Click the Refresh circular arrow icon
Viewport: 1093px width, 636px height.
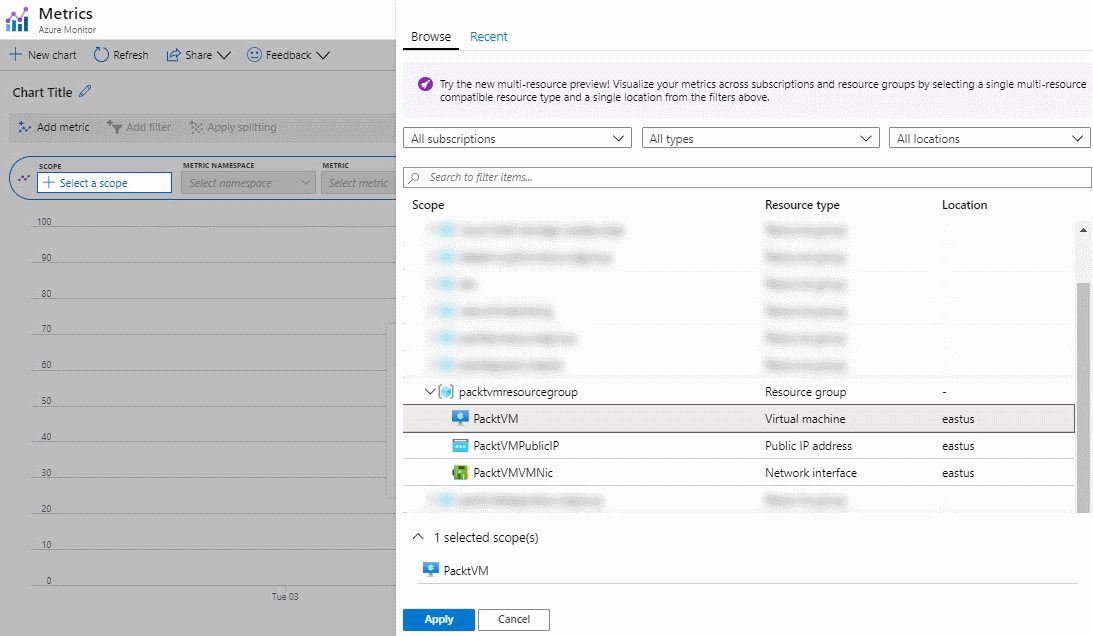(101, 54)
